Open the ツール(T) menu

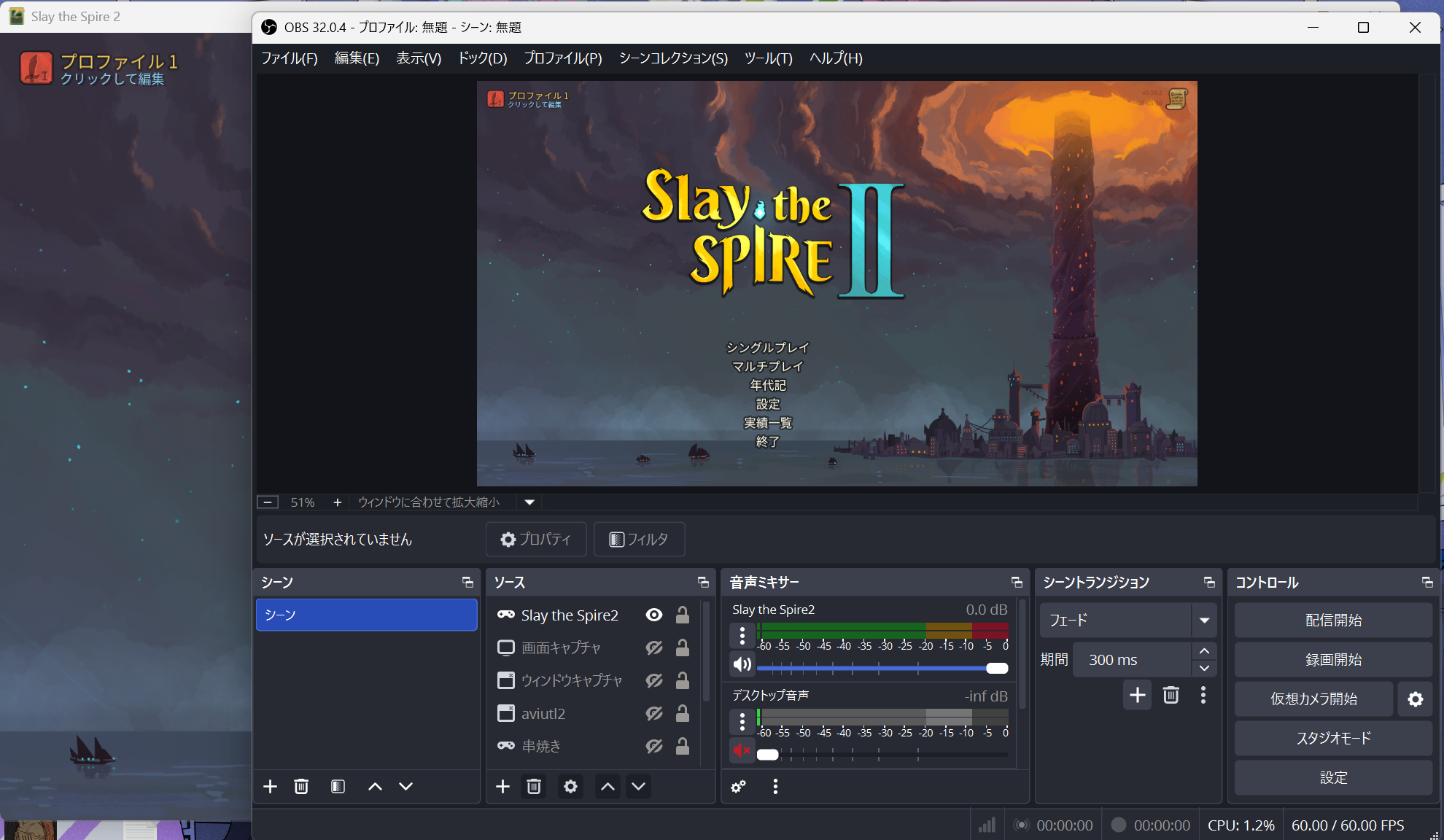click(x=768, y=58)
